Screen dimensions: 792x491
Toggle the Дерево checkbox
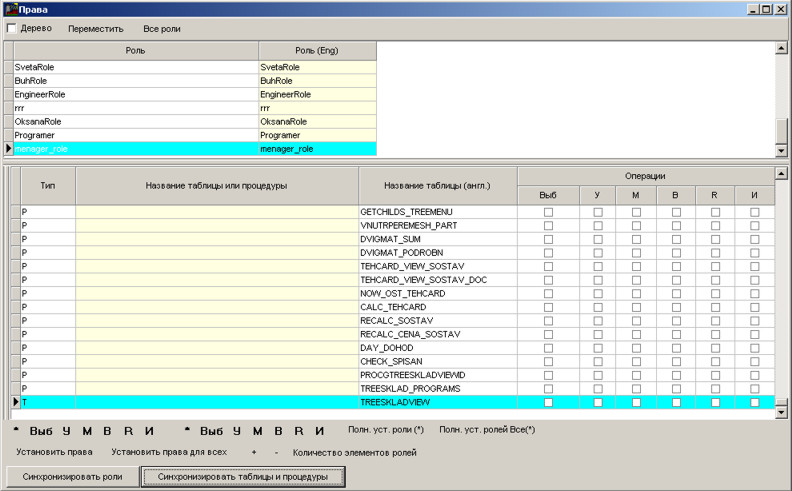point(12,28)
